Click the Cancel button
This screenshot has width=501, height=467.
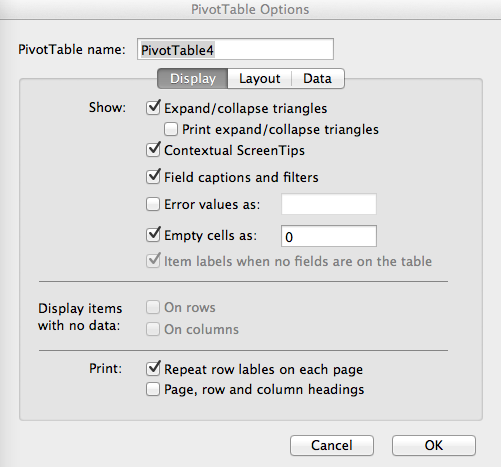pyautogui.click(x=332, y=445)
